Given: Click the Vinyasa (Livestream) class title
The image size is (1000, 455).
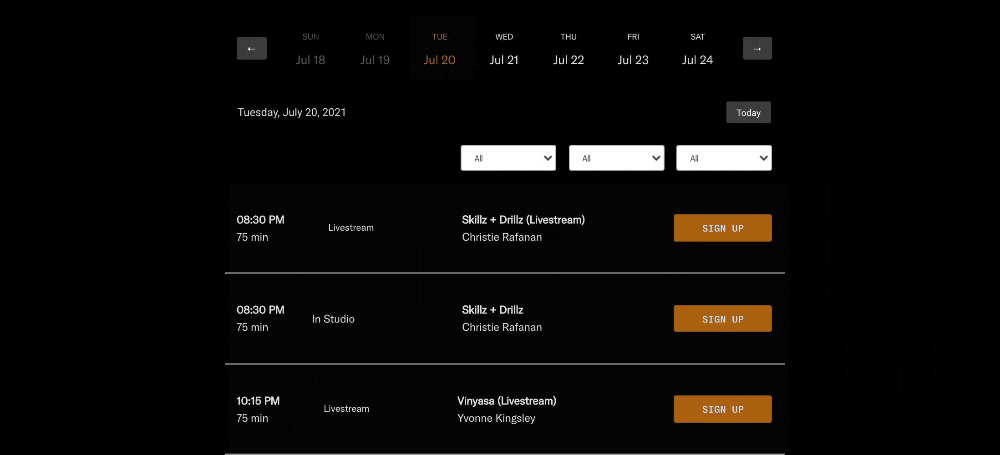Looking at the screenshot, I should point(507,401).
